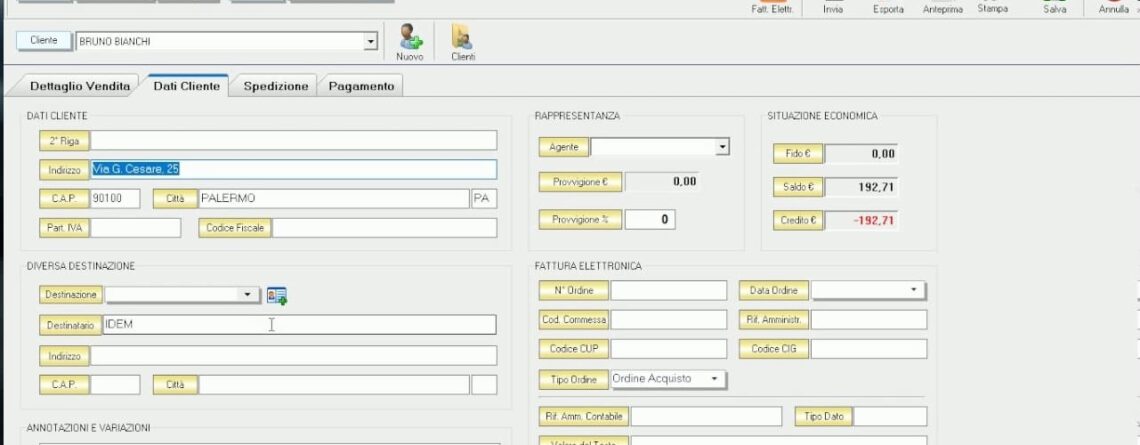Click the Fido value 0,00

click(862, 153)
